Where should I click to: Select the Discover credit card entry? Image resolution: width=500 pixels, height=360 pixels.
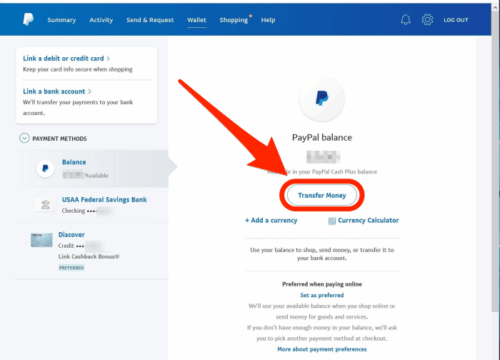point(92,251)
